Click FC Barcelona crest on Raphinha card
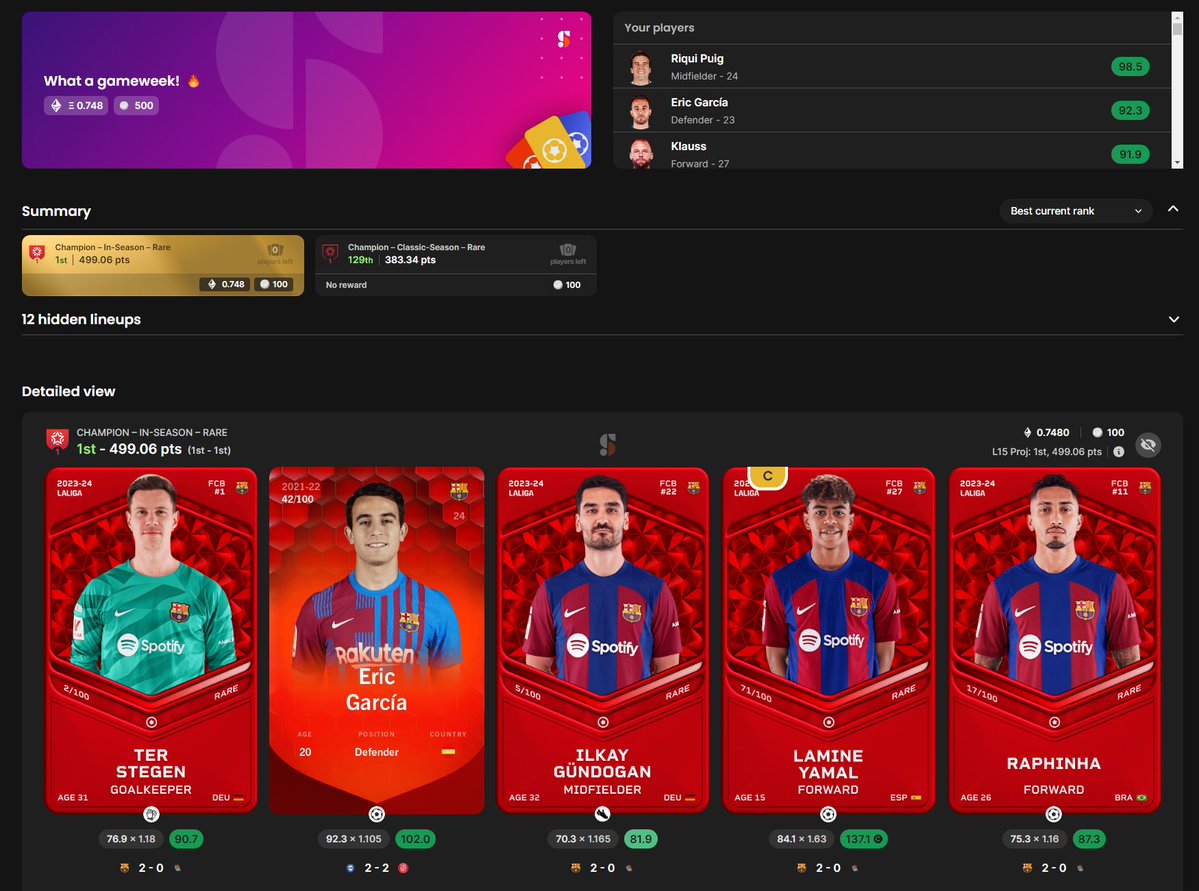This screenshot has width=1199, height=891. point(1145,487)
